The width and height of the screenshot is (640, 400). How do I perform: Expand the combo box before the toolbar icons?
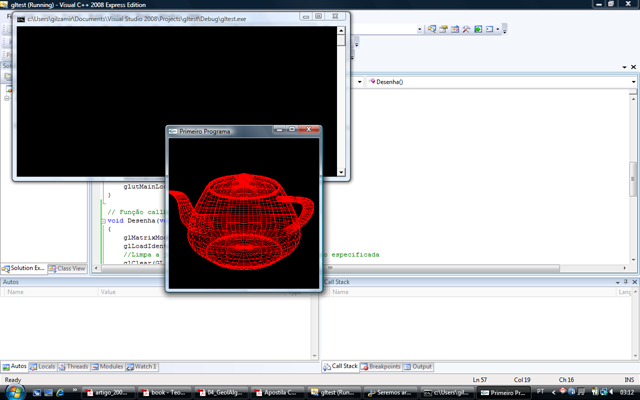click(x=420, y=29)
